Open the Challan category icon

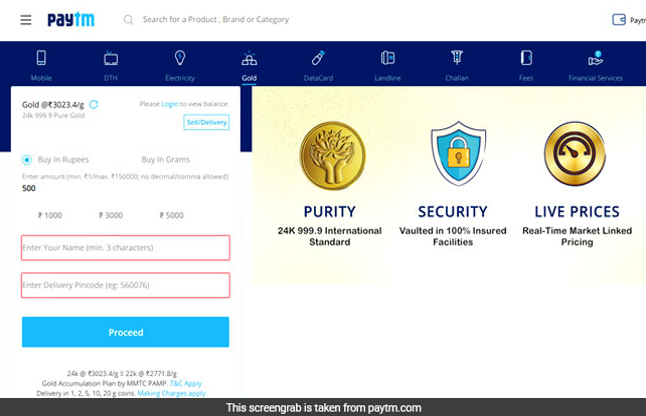pyautogui.click(x=456, y=59)
